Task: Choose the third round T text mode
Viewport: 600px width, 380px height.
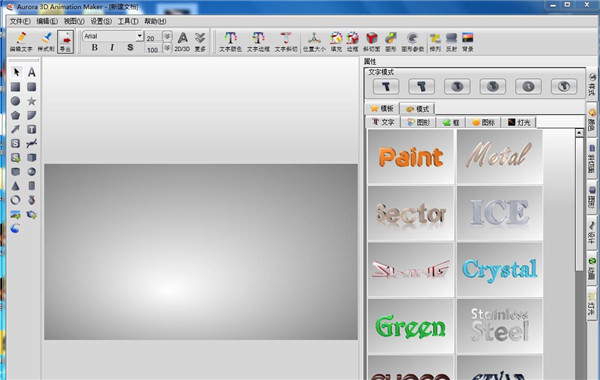Action: pyautogui.click(x=457, y=86)
